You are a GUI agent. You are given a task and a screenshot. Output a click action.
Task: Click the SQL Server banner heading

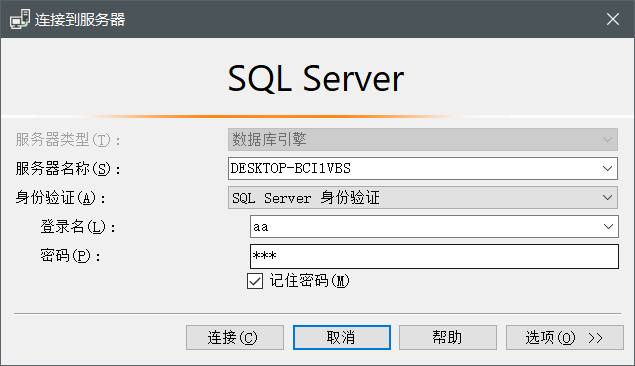click(316, 79)
